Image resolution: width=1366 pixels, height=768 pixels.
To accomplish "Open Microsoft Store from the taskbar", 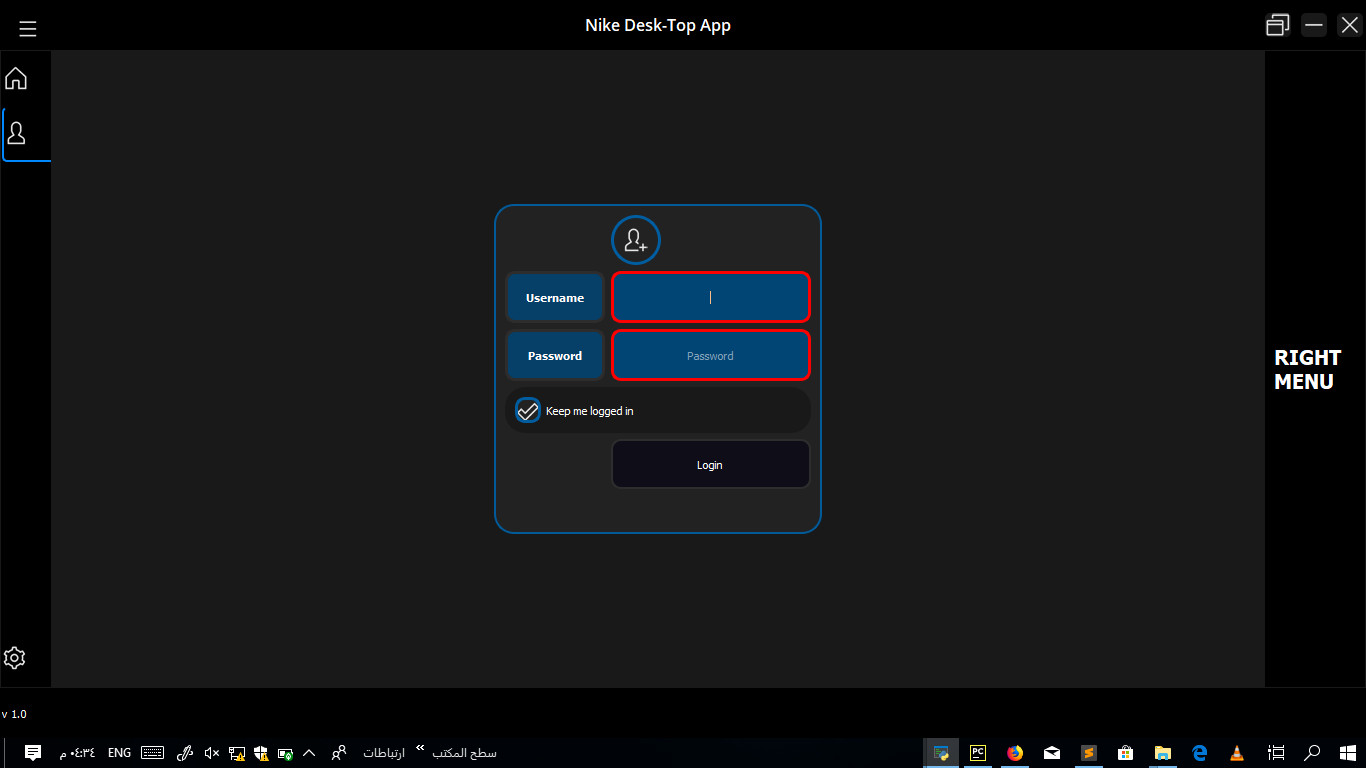I will coord(1125,753).
